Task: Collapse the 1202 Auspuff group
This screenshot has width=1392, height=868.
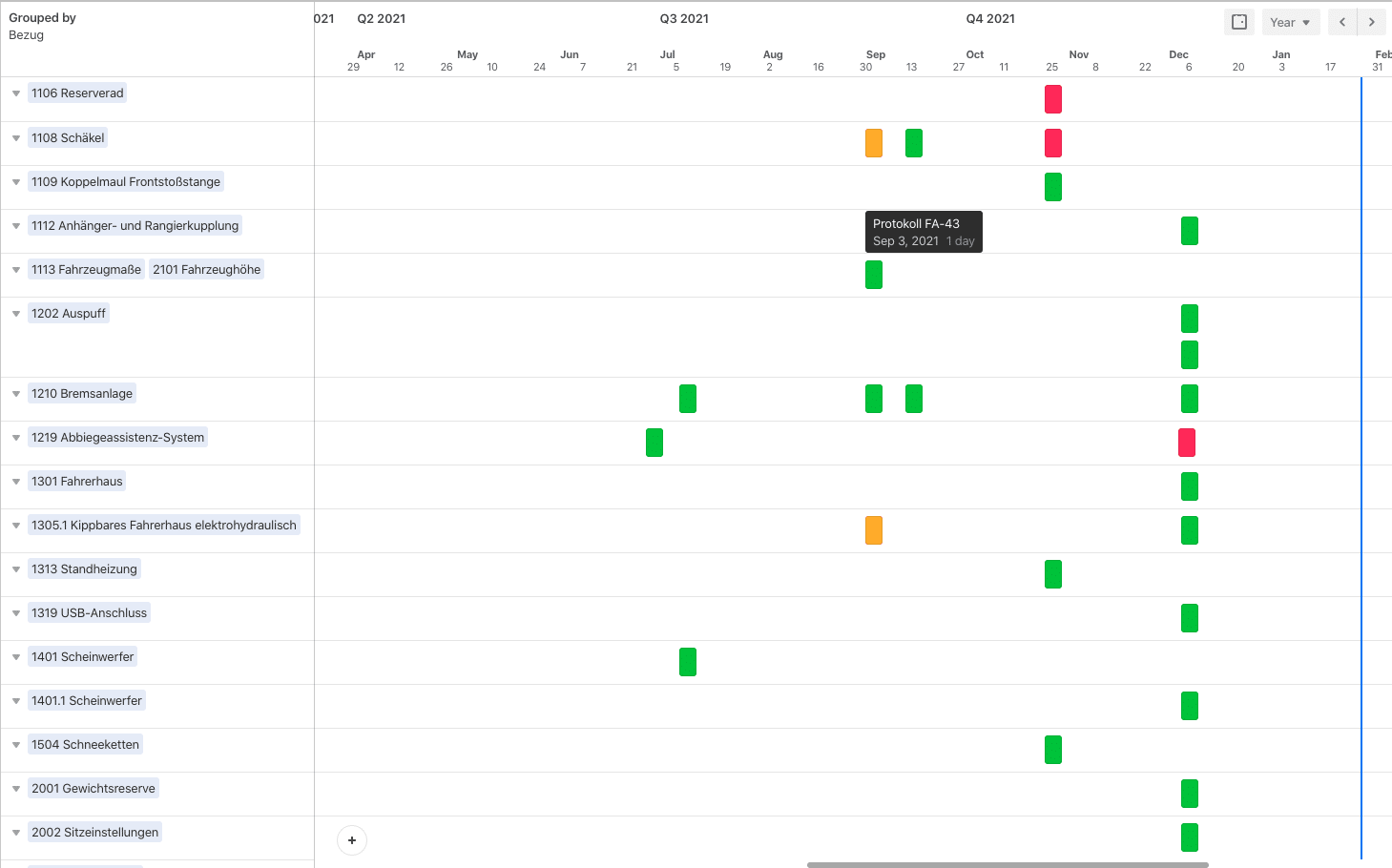Action: (16, 314)
